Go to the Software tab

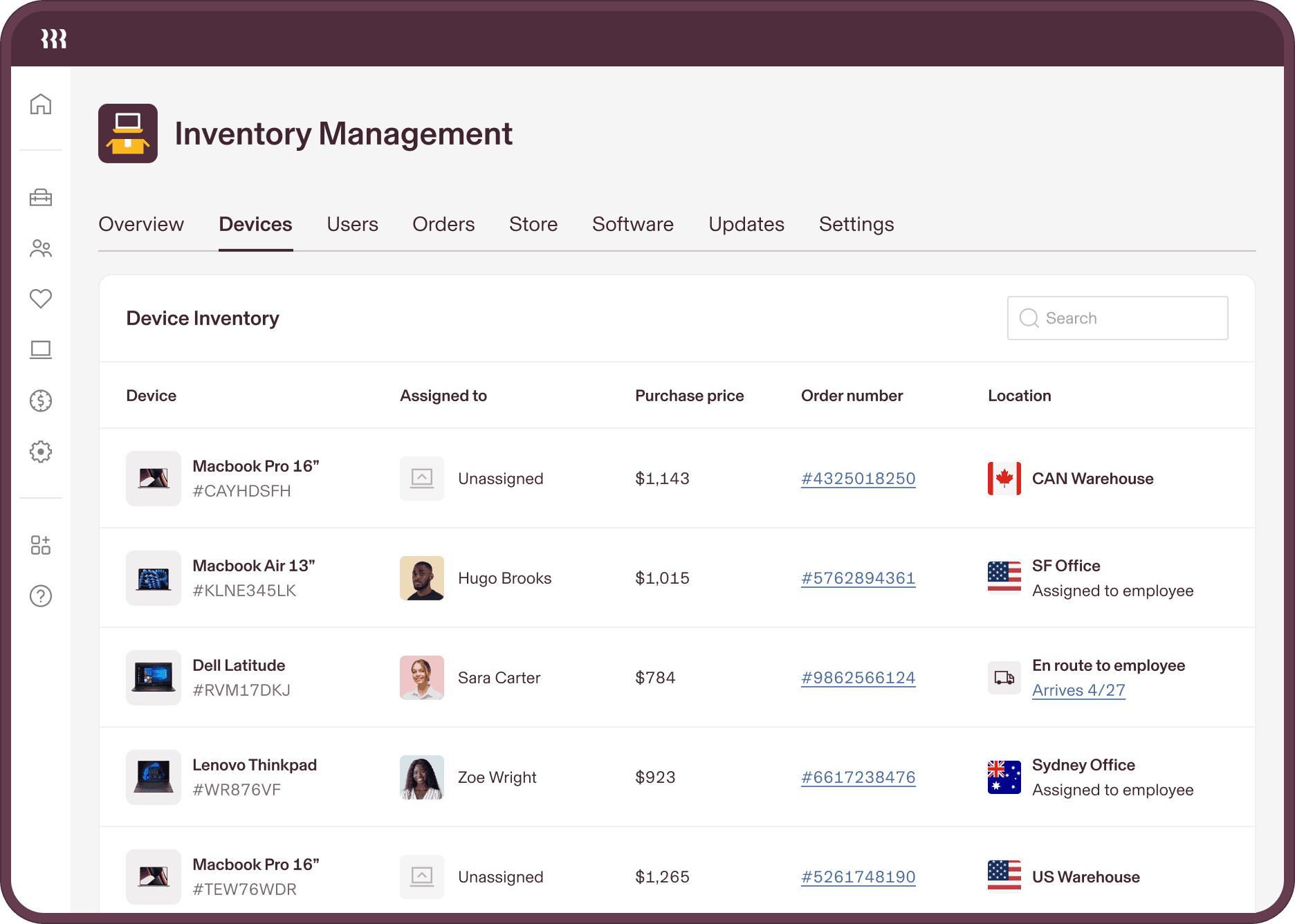click(x=632, y=224)
